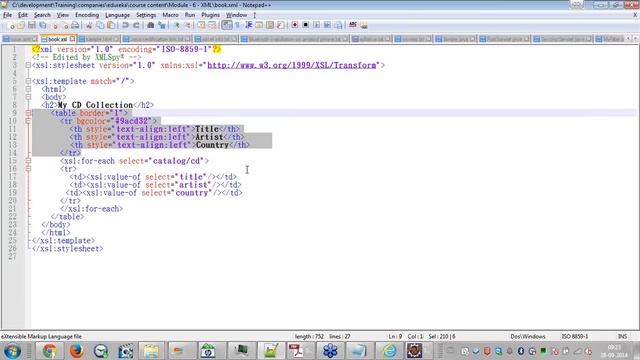This screenshot has width=640, height=360.
Task: Open the Language menu
Action: point(117,15)
